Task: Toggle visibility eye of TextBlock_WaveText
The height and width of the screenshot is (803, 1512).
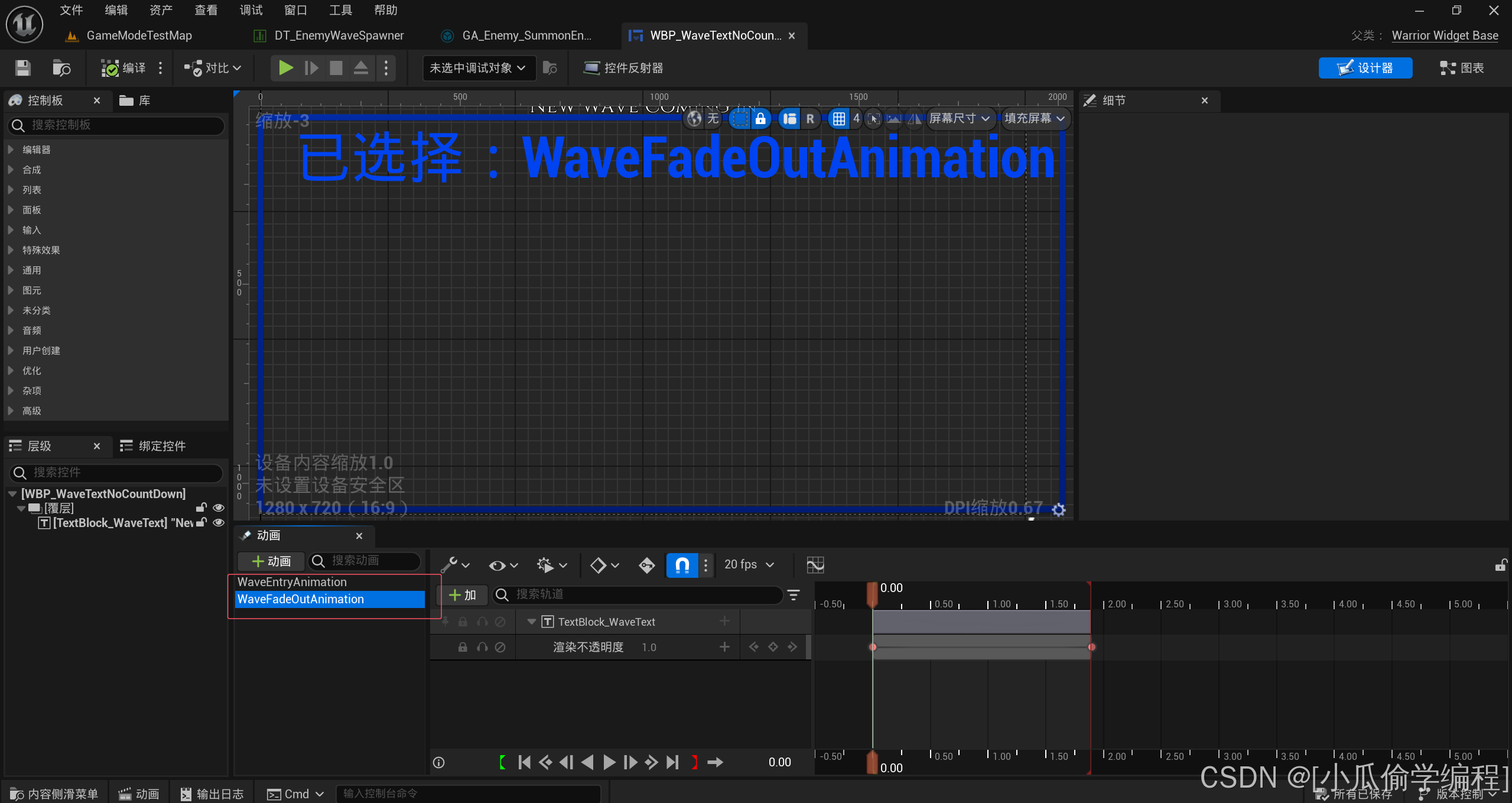Action: [219, 522]
